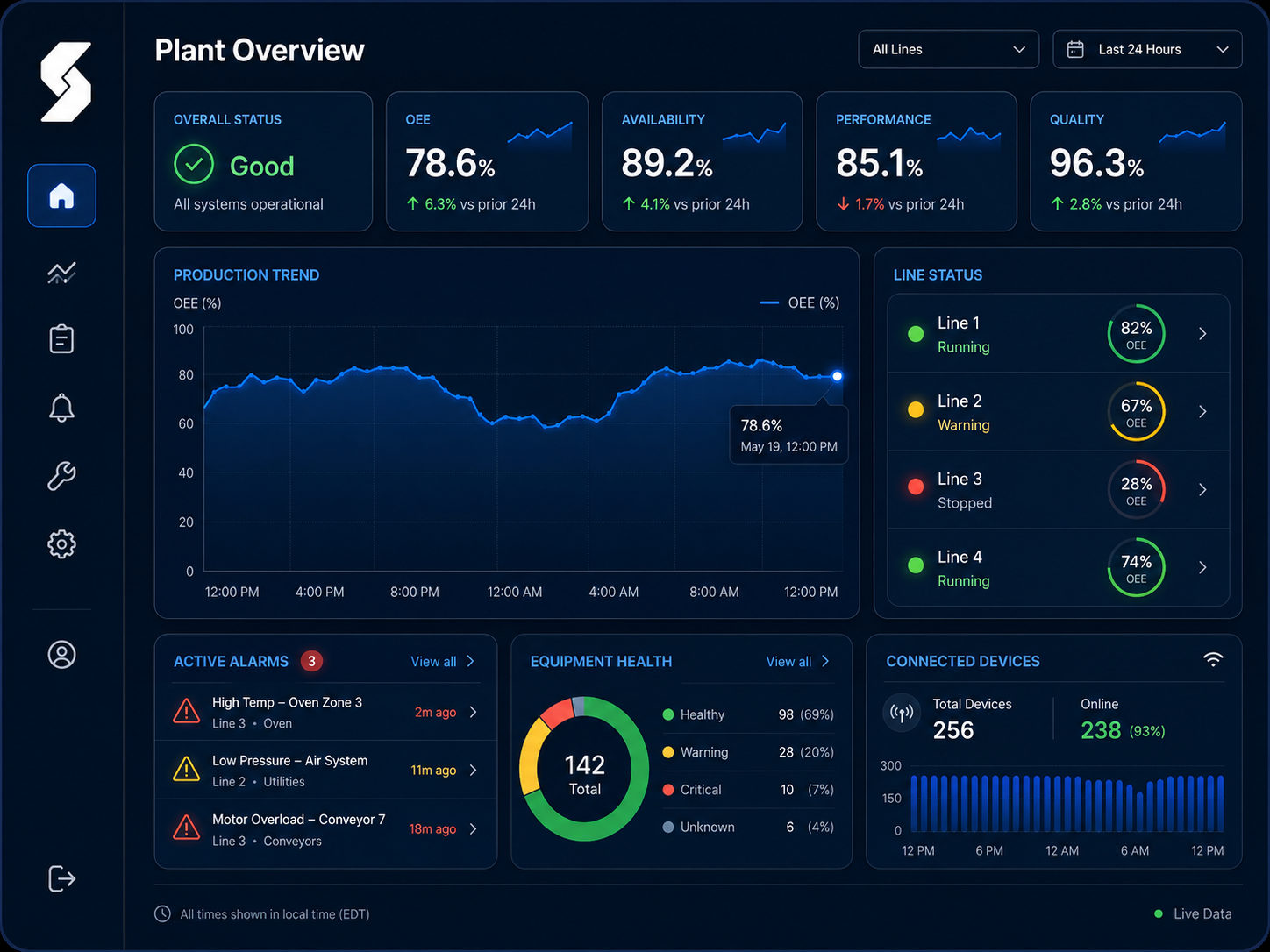Image resolution: width=1270 pixels, height=952 pixels.
Task: Click View all in Active Alarms
Action: click(443, 661)
